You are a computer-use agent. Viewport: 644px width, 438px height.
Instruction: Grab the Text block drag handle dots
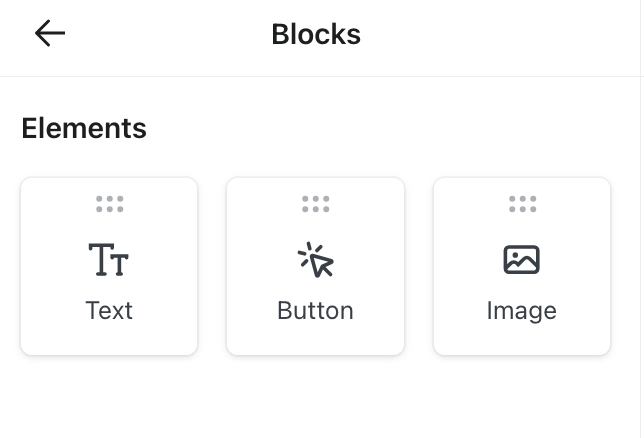pyautogui.click(x=109, y=204)
